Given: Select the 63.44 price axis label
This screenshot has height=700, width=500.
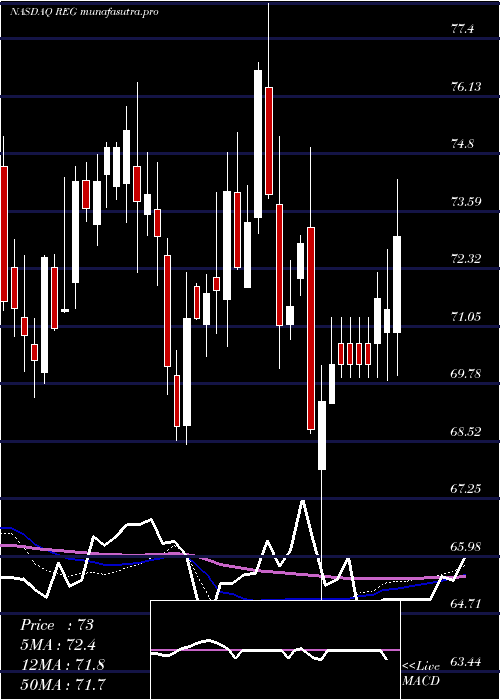Looking at the screenshot, I should (466, 662).
